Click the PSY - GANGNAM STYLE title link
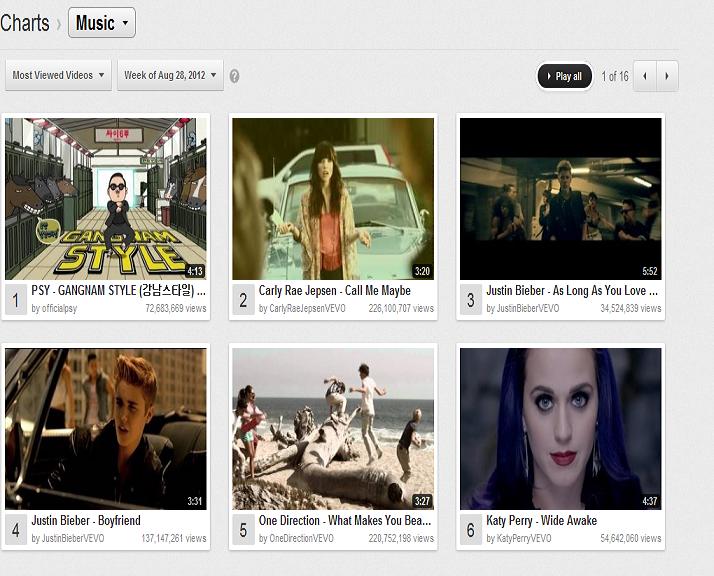 pos(118,291)
